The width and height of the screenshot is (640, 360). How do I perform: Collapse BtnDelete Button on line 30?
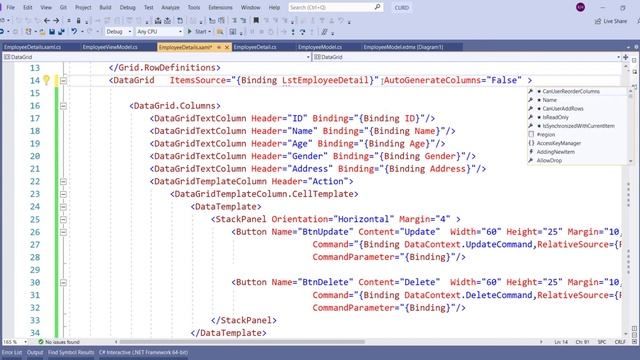[x=63, y=282]
